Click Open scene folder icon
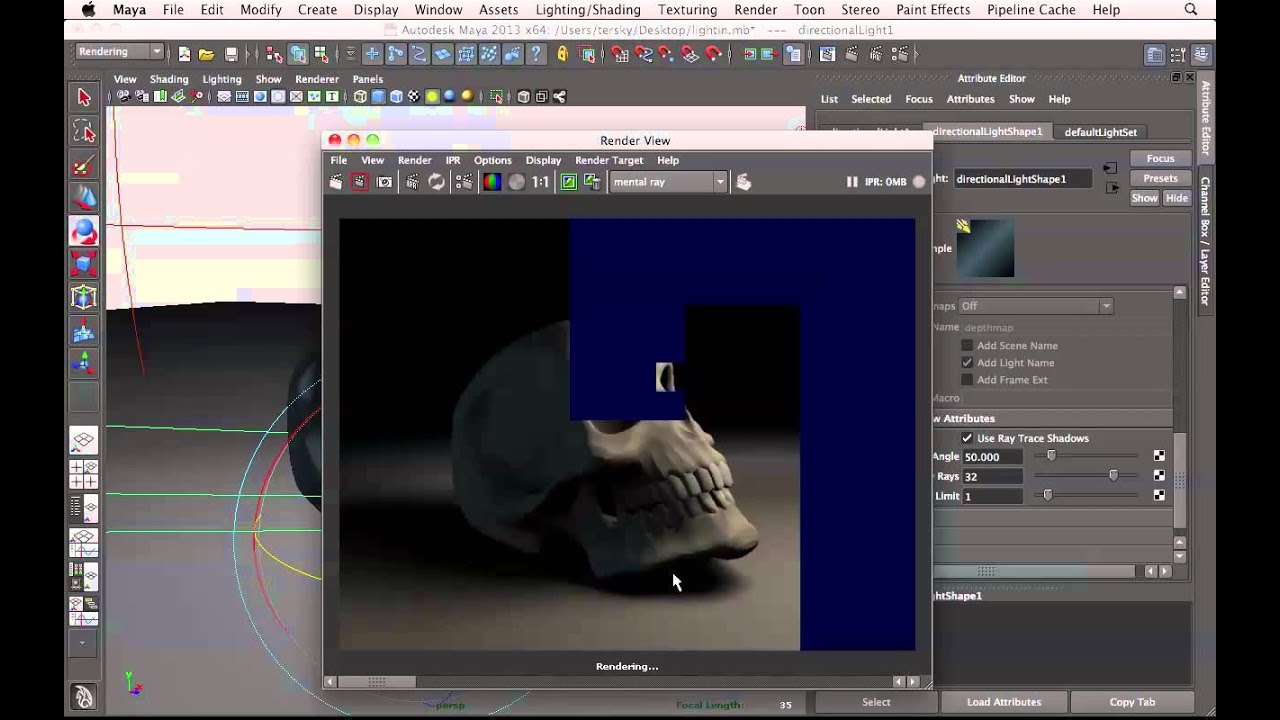Viewport: 1280px width, 720px height. tap(206, 54)
